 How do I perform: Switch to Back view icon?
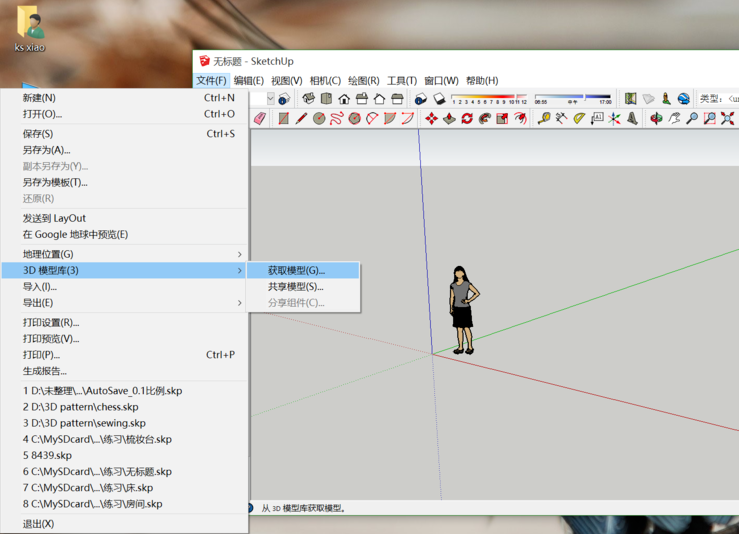pyautogui.click(x=379, y=99)
